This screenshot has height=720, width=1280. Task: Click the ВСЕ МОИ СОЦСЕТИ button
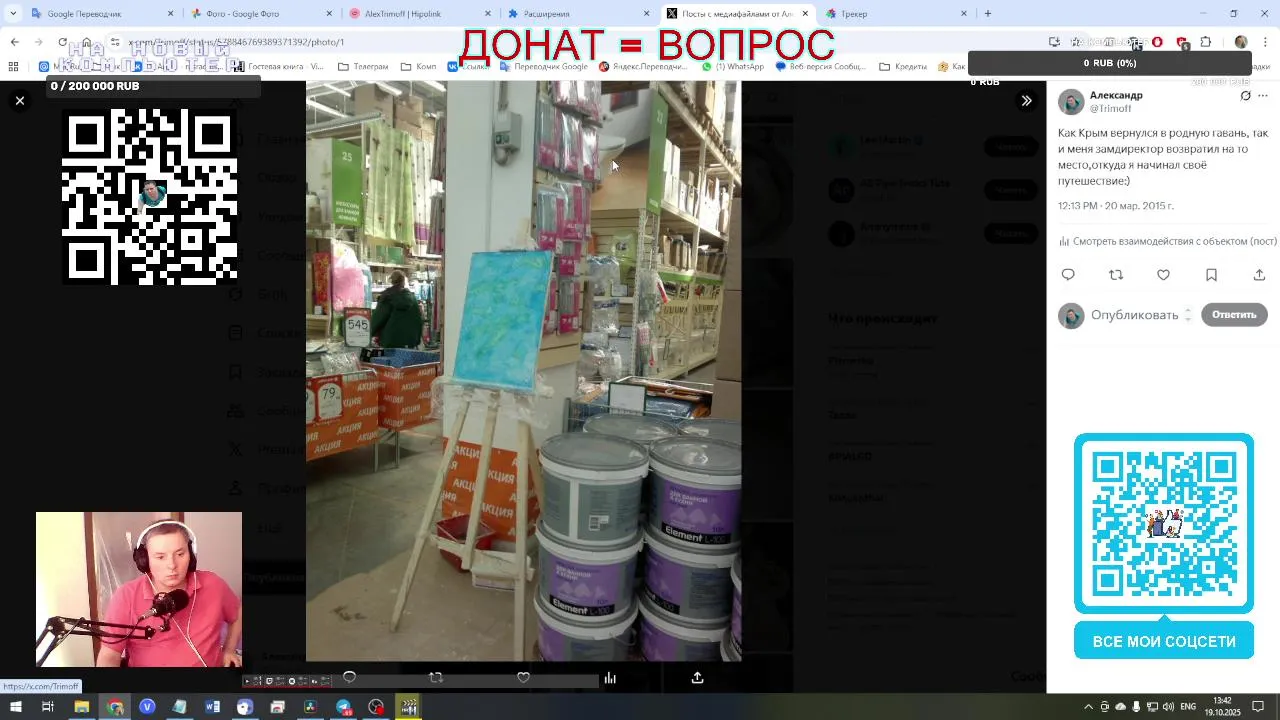(1164, 641)
